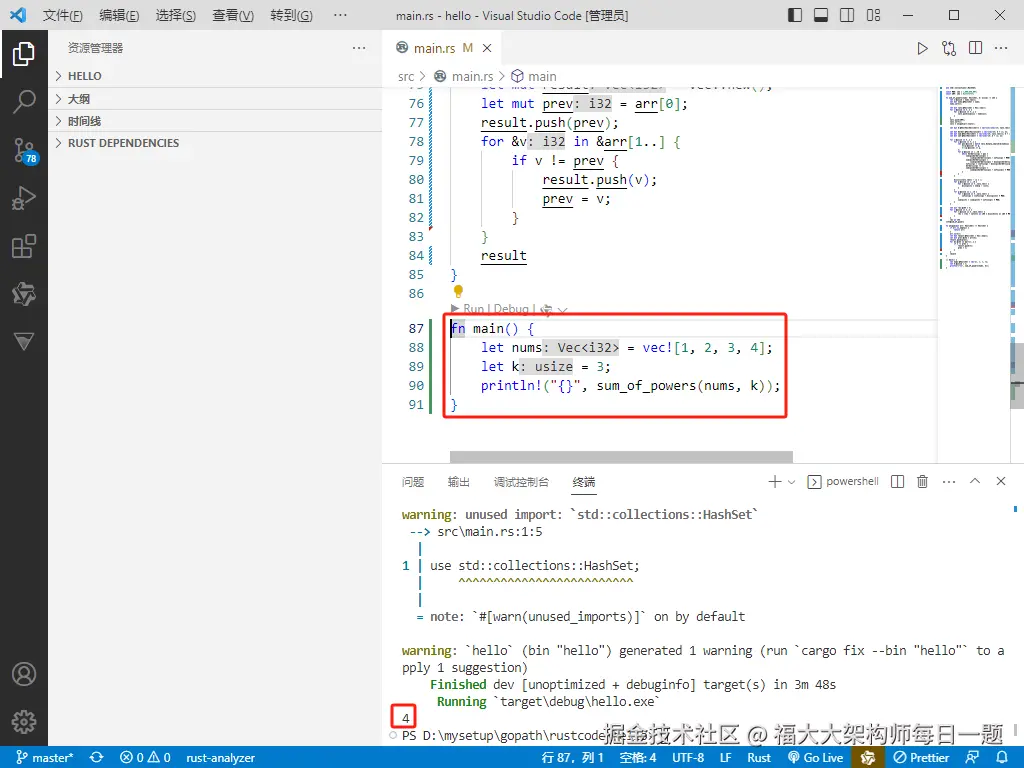1024x768 pixels.
Task: Split the editor to the right
Action: click(976, 48)
